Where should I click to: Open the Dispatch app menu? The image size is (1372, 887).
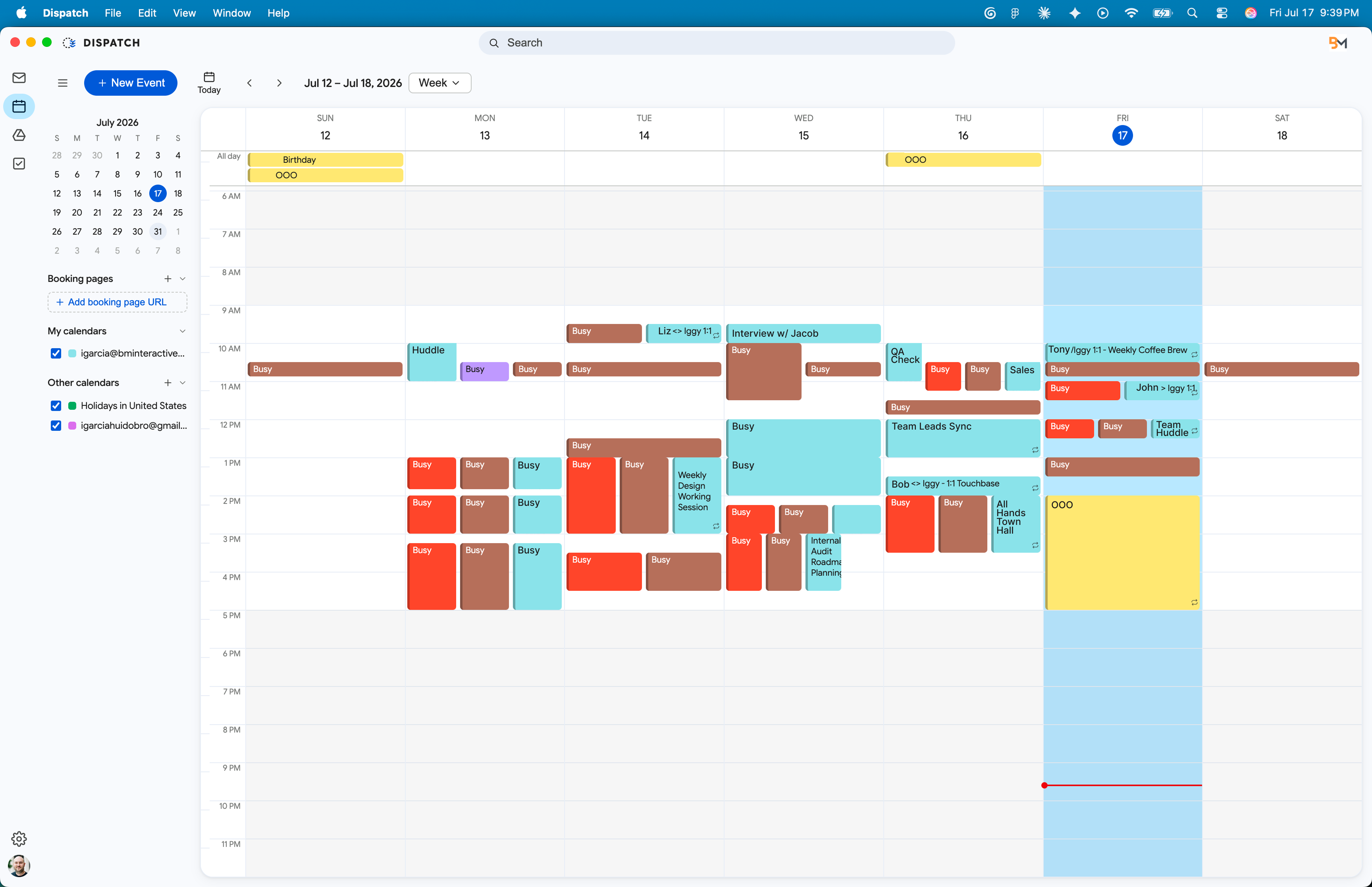(66, 13)
